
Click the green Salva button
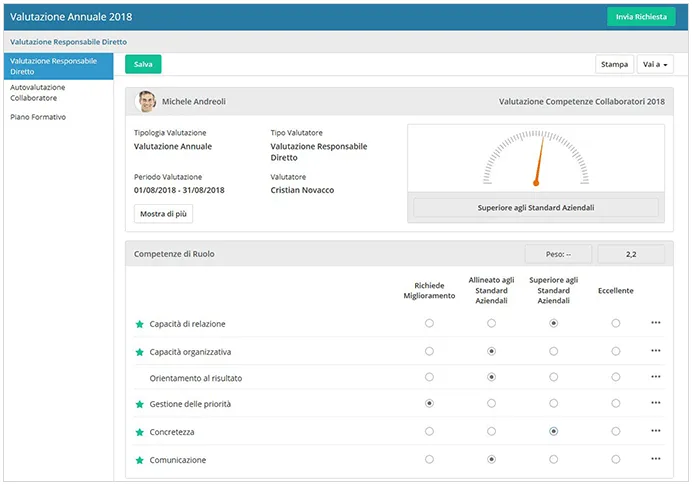point(143,64)
